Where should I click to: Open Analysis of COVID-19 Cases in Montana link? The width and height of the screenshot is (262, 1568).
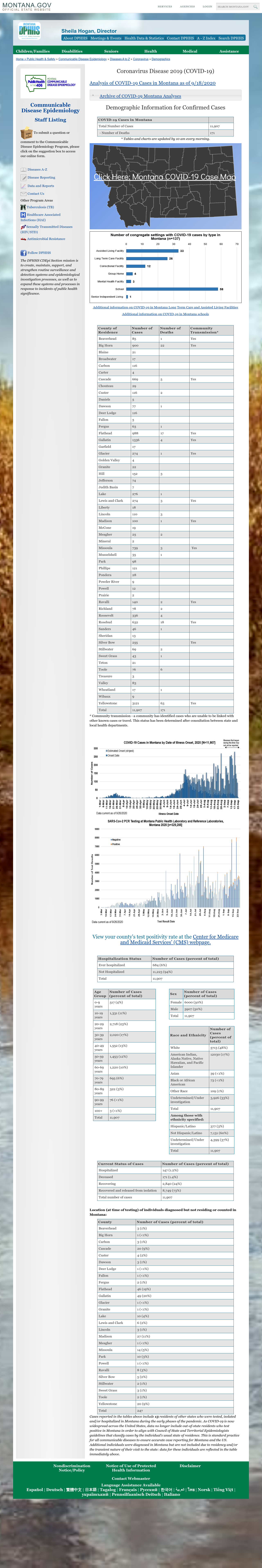[152, 83]
